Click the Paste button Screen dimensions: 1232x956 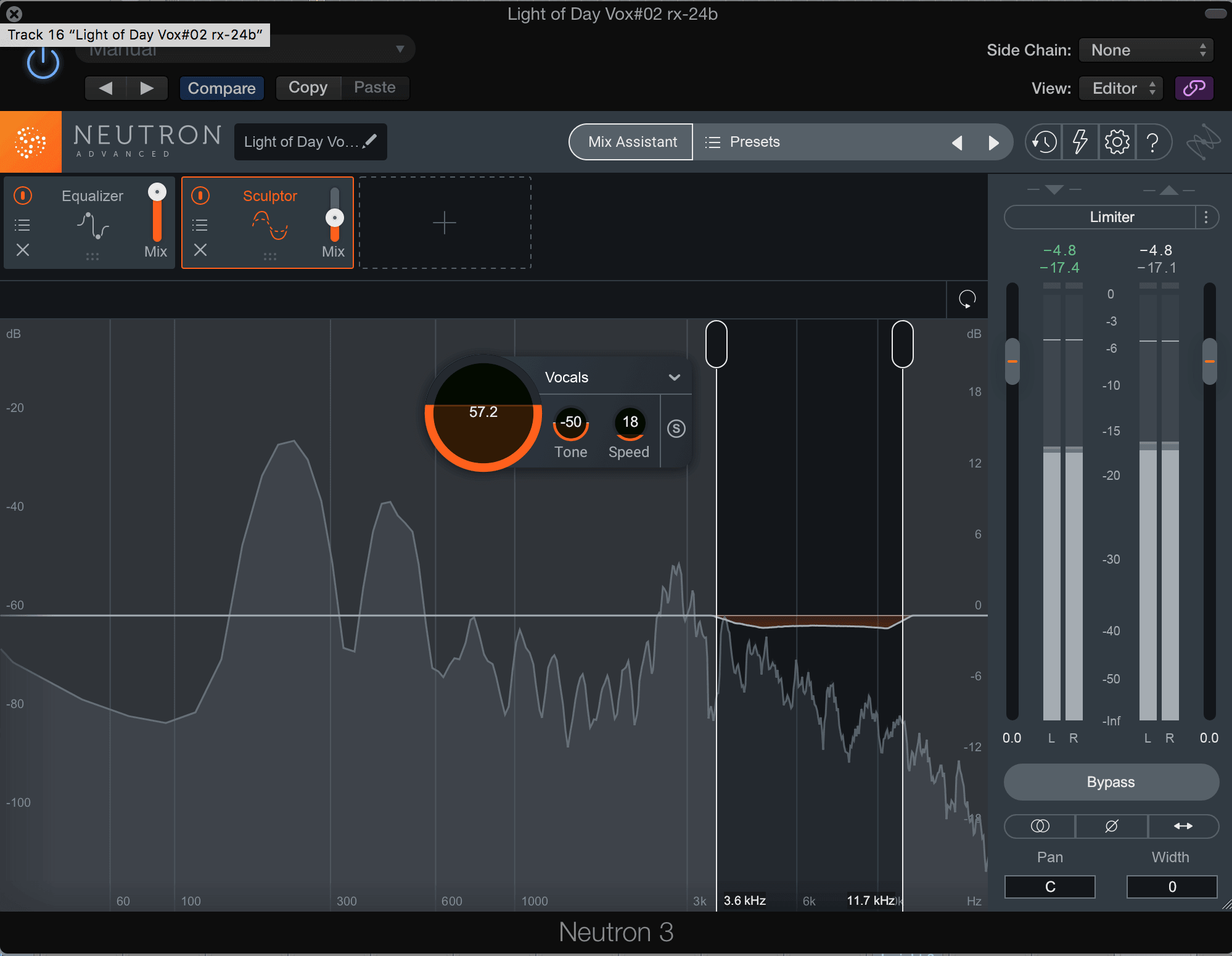click(x=375, y=88)
